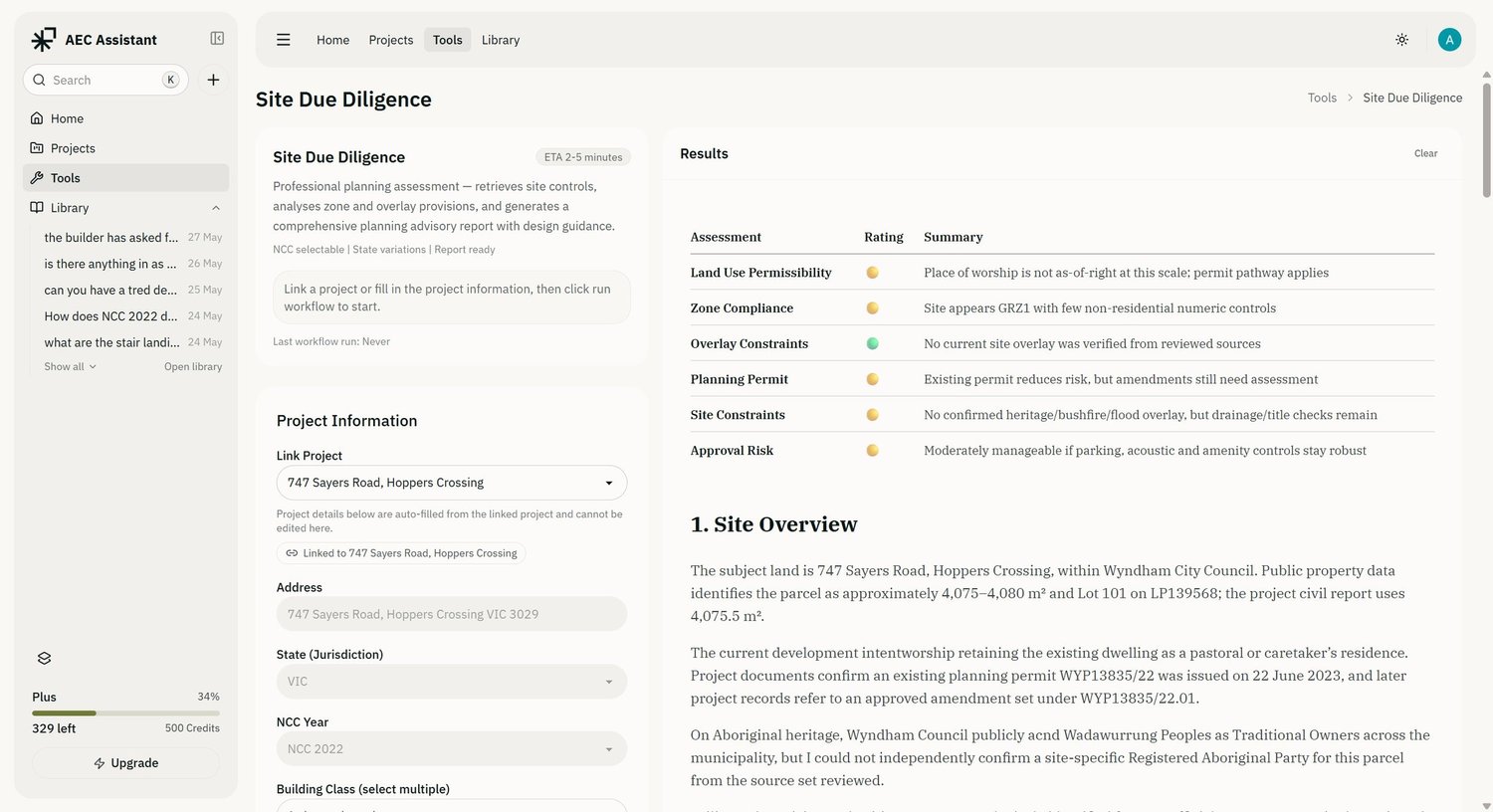Click the Linked to 747 Sayers Road chip
1493x812 pixels.
point(401,553)
